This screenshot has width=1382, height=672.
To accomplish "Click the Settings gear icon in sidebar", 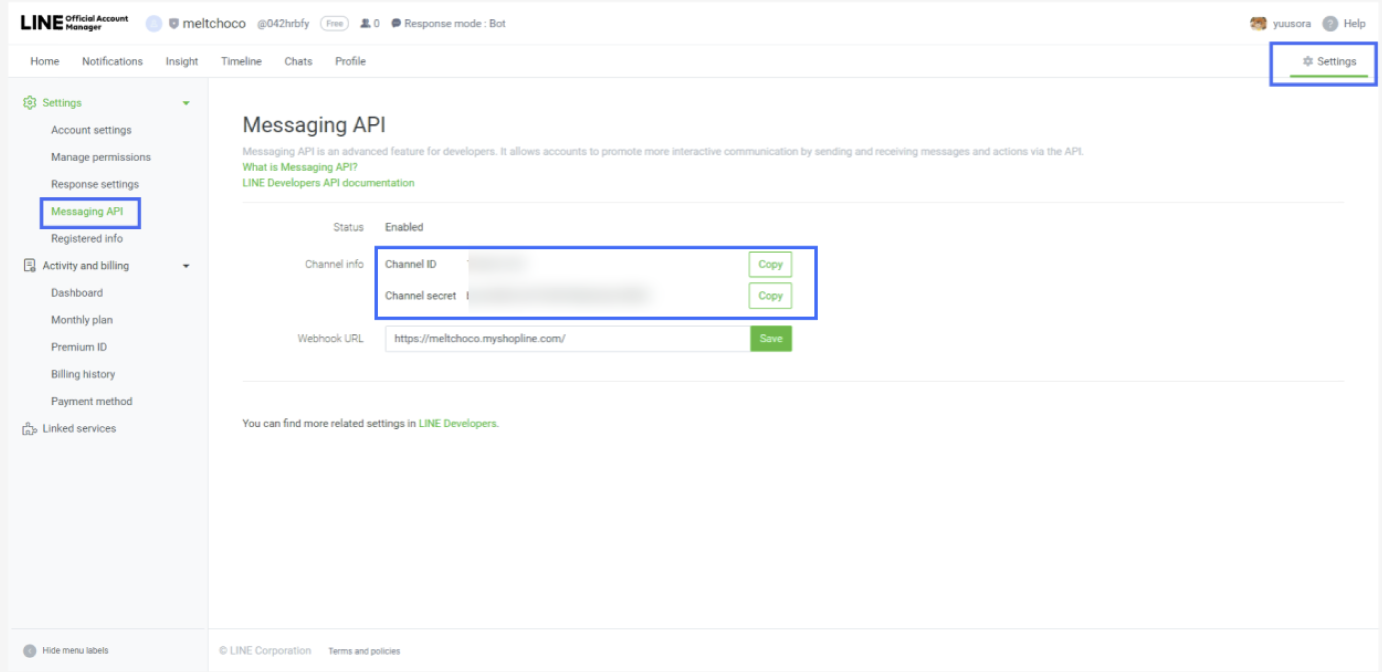I will pyautogui.click(x=29, y=103).
